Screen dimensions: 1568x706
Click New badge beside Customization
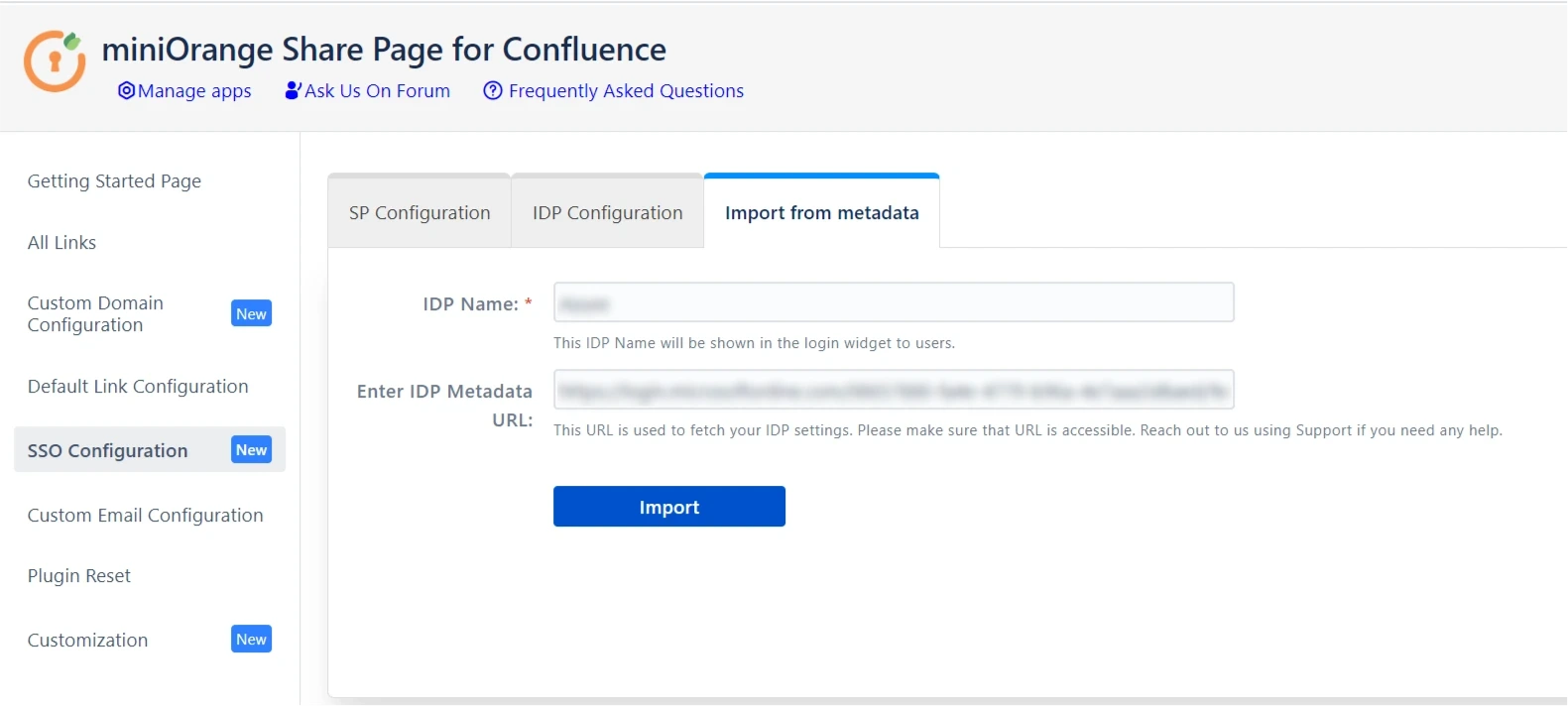point(251,640)
